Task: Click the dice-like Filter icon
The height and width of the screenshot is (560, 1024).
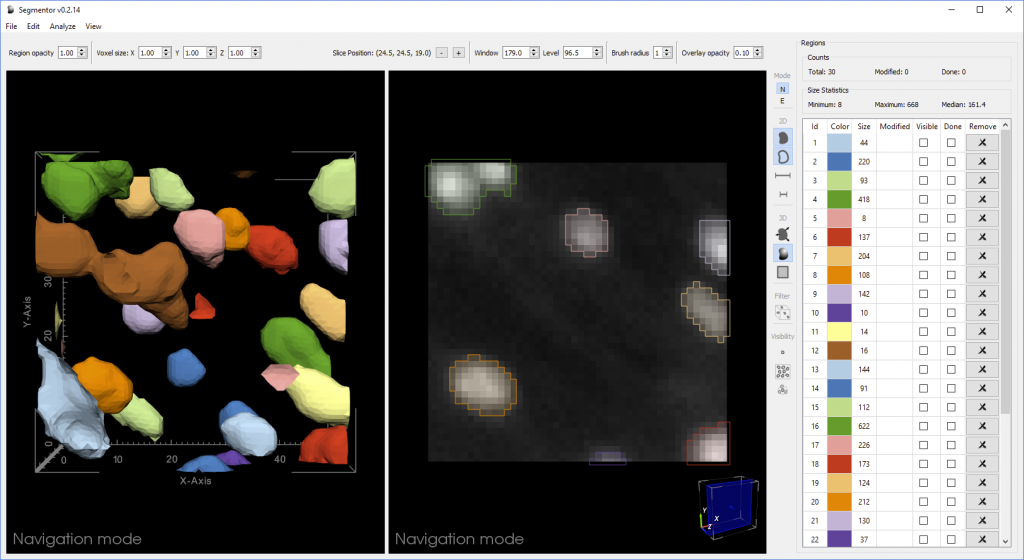Action: coord(782,312)
